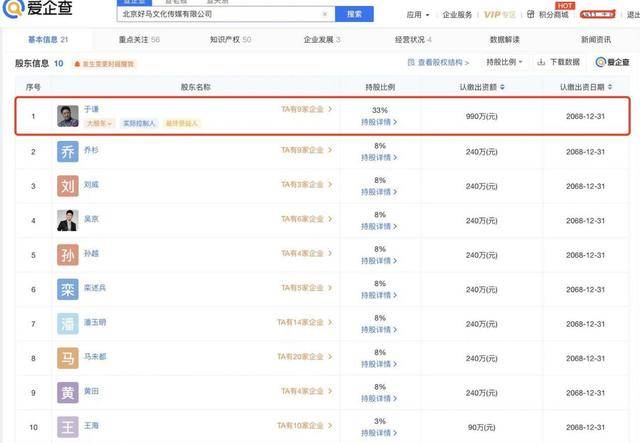This screenshot has height=443, width=640.
Task: Switch to the 经营状况 tab
Action: point(413,40)
